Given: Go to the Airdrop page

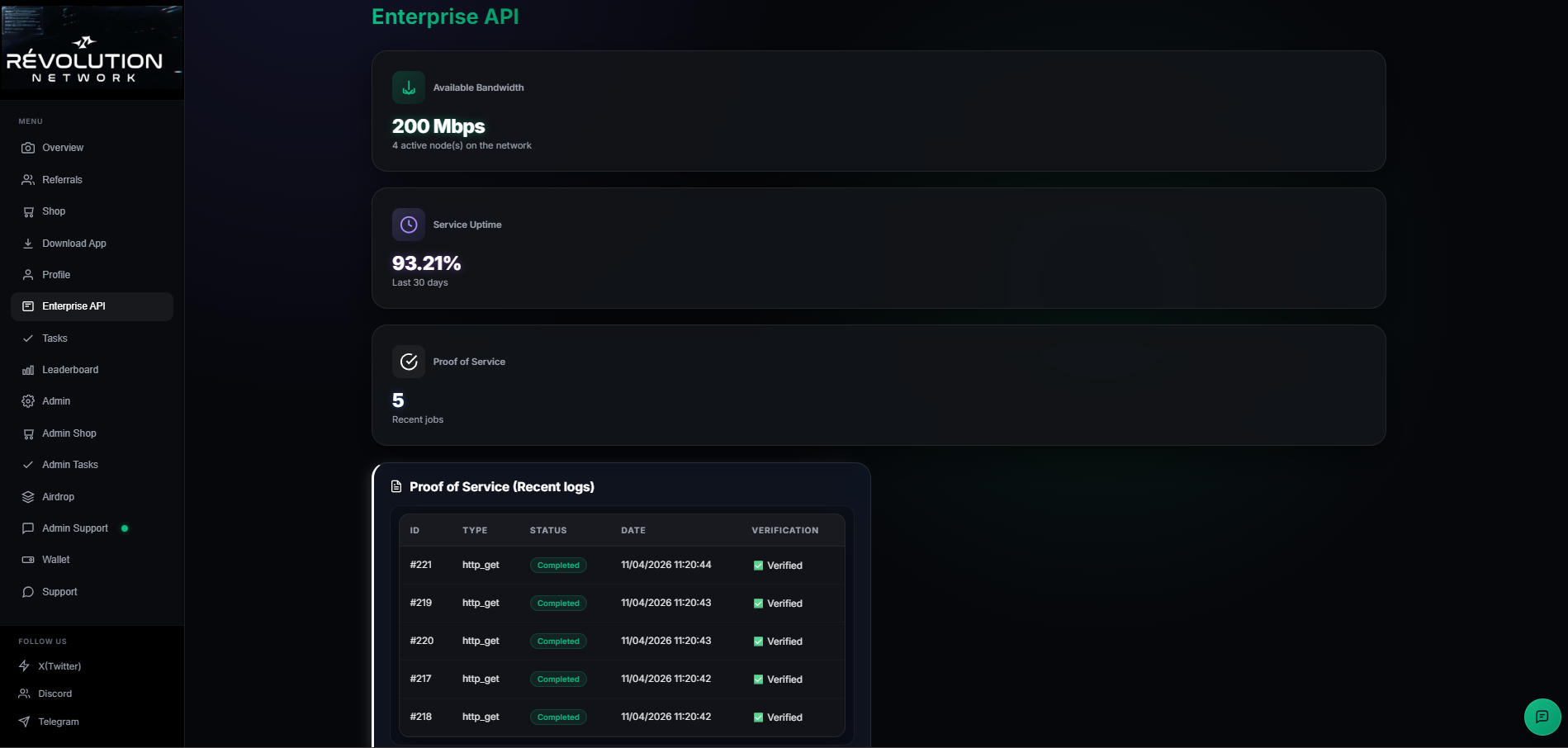Looking at the screenshot, I should click(92, 497).
